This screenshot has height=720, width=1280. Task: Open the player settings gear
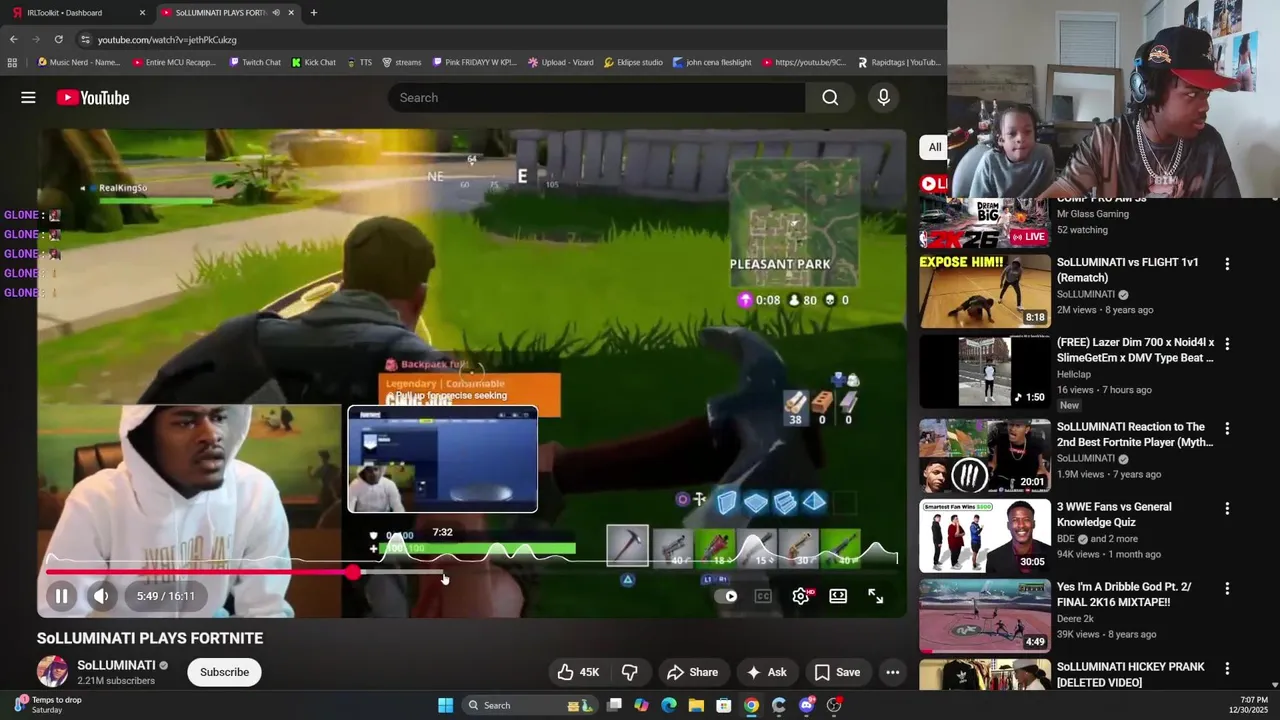pyautogui.click(x=801, y=596)
